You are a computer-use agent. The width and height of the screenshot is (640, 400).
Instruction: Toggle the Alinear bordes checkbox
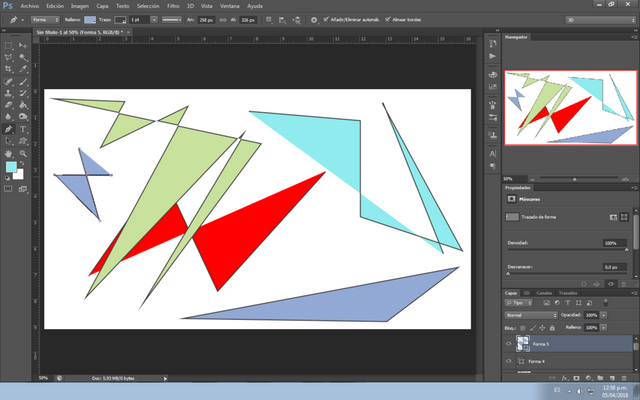point(388,19)
